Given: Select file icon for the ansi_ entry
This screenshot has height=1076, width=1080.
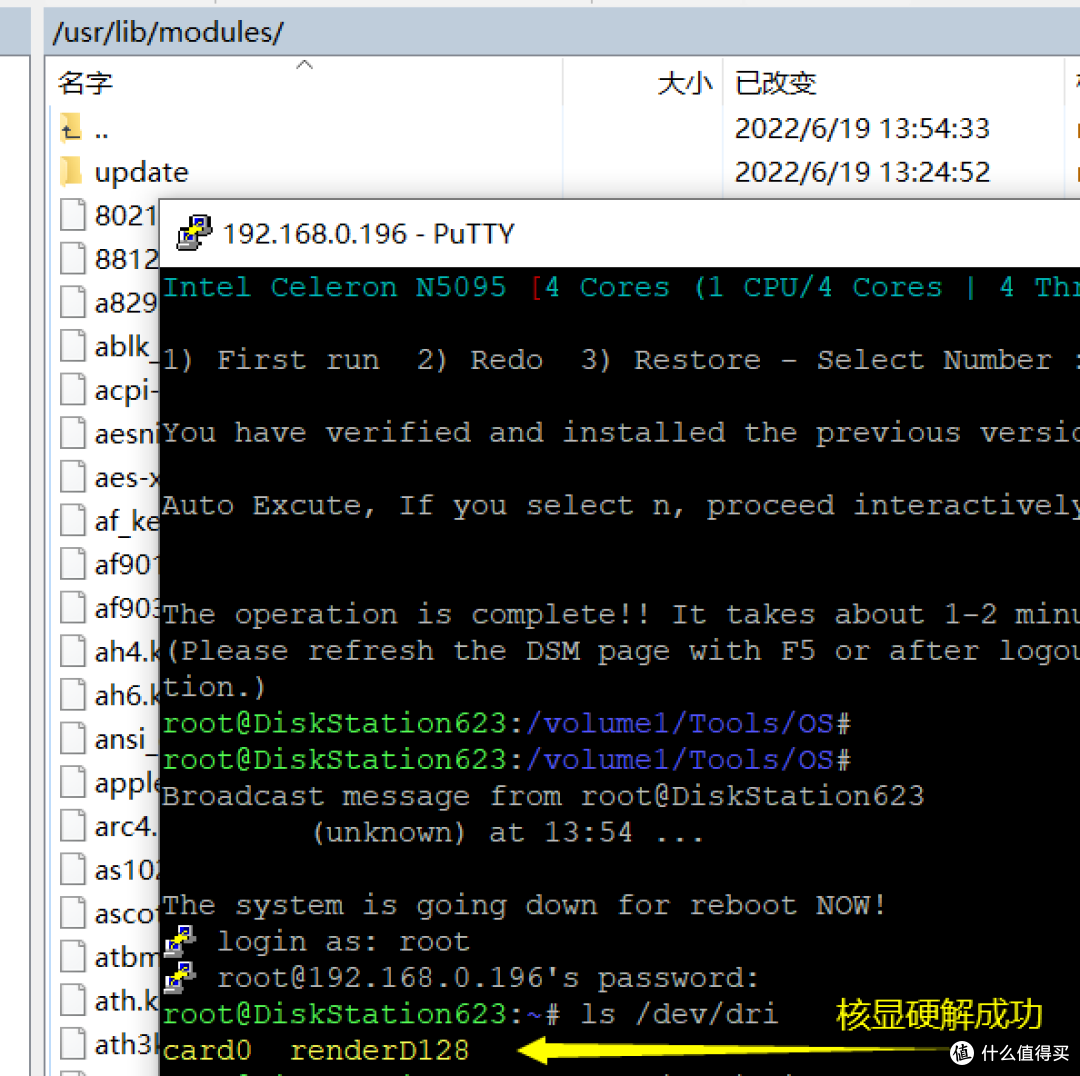Looking at the screenshot, I should [72, 738].
